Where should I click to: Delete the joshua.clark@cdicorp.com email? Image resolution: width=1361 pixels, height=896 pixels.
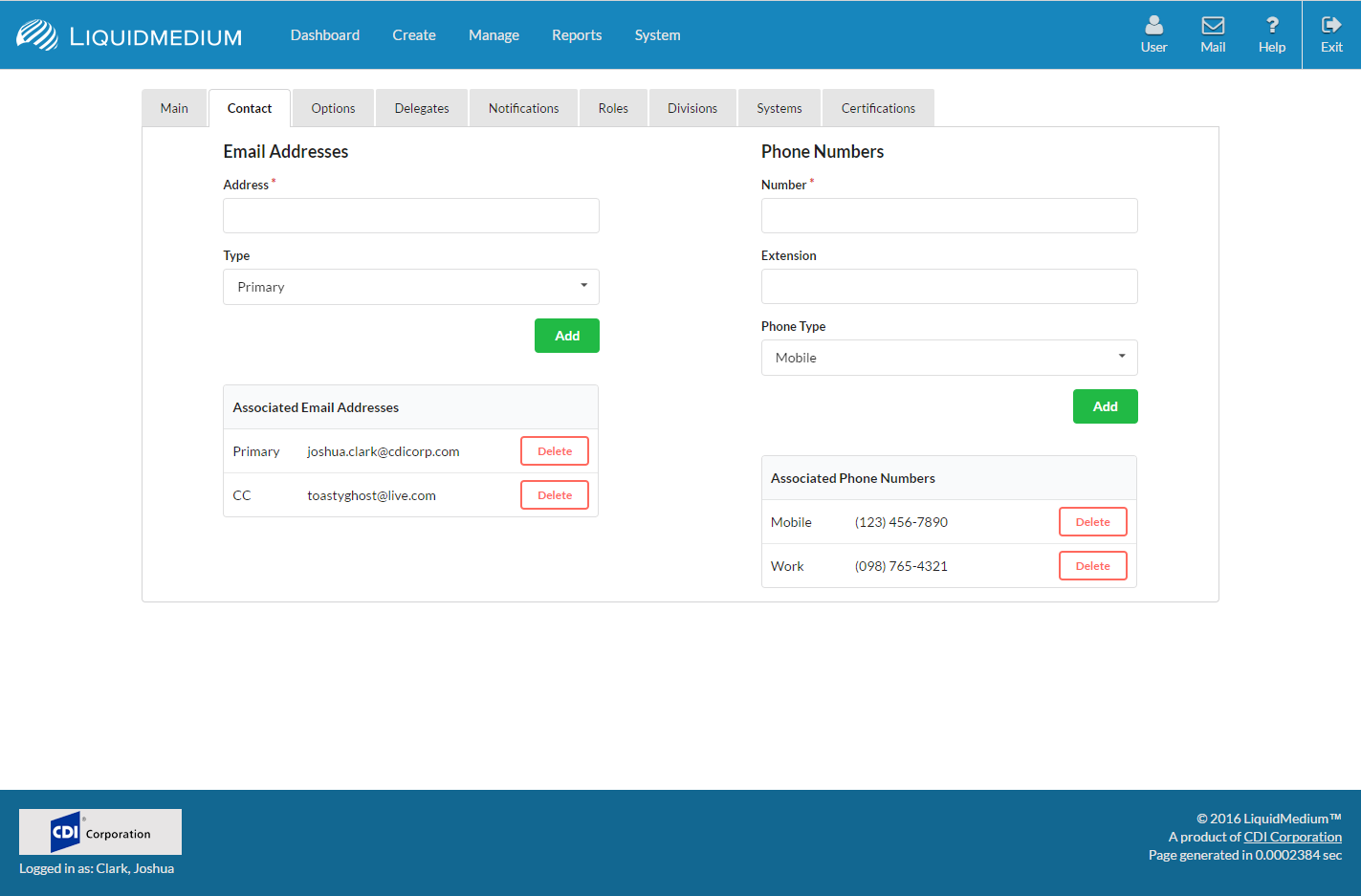coord(555,451)
